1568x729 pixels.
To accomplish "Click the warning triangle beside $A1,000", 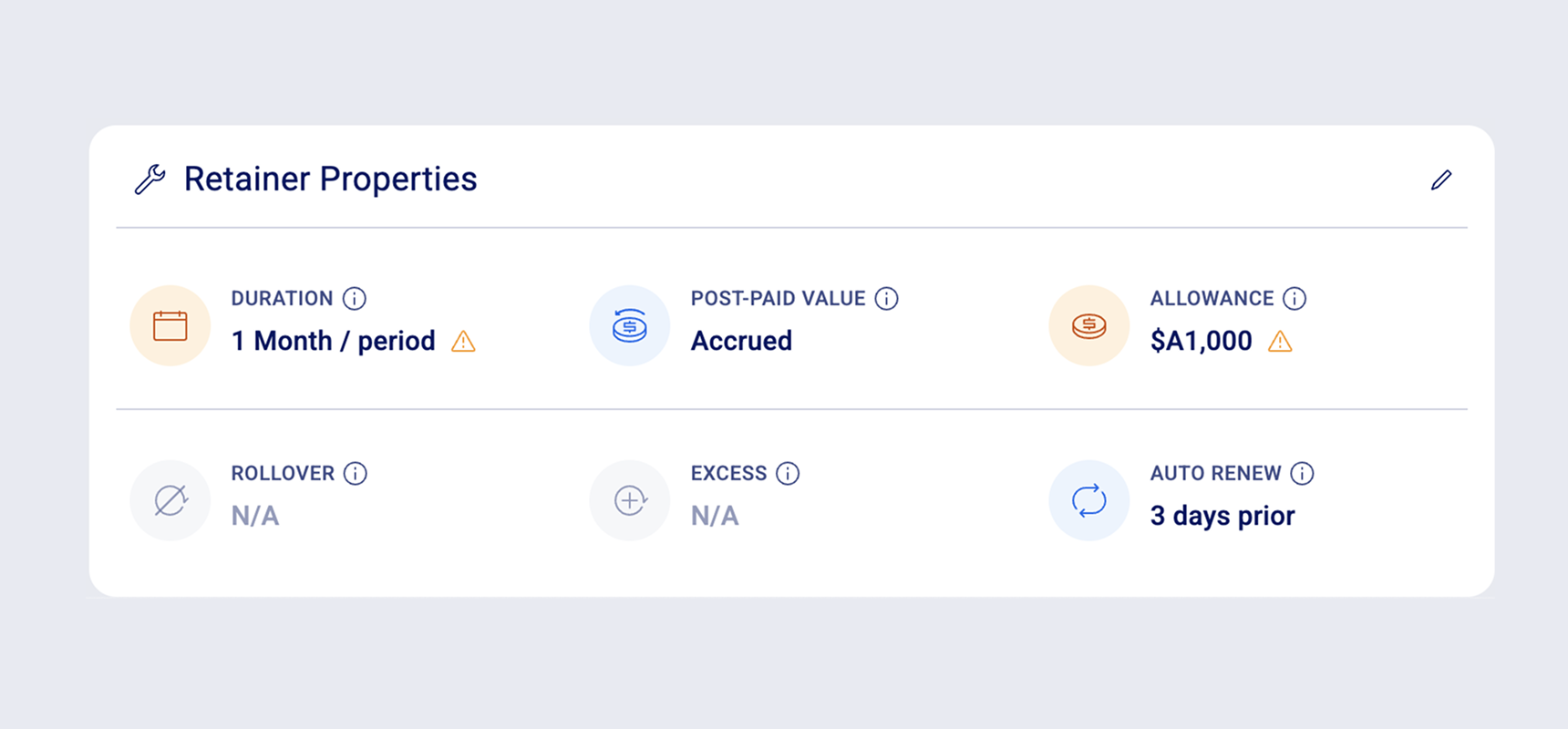I will pos(1280,341).
